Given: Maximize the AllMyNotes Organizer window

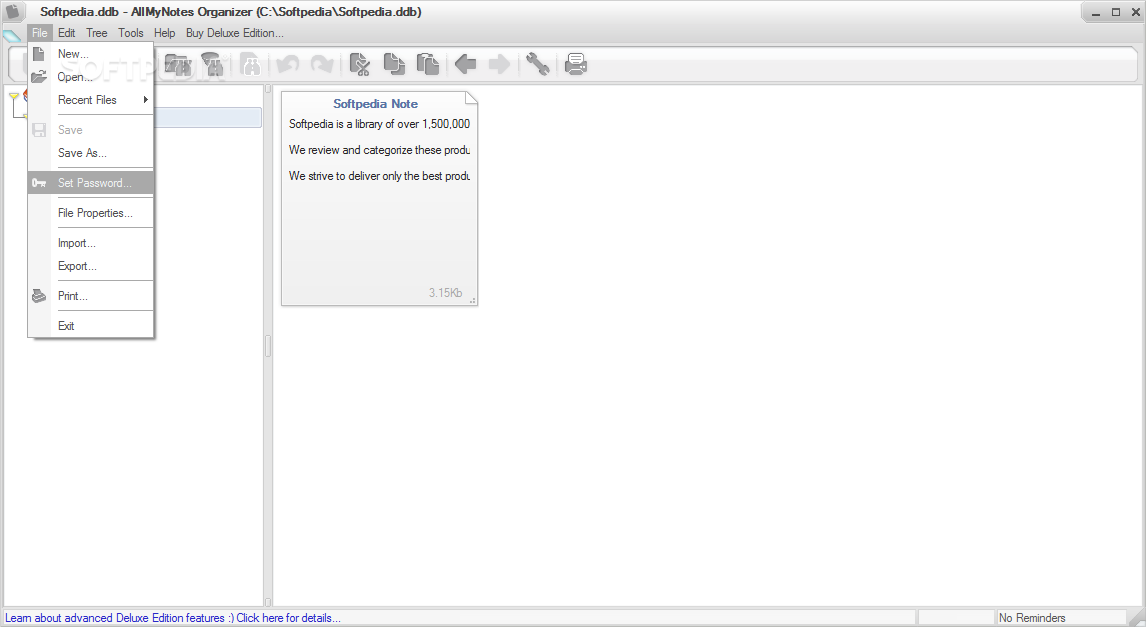Looking at the screenshot, I should (1116, 12).
